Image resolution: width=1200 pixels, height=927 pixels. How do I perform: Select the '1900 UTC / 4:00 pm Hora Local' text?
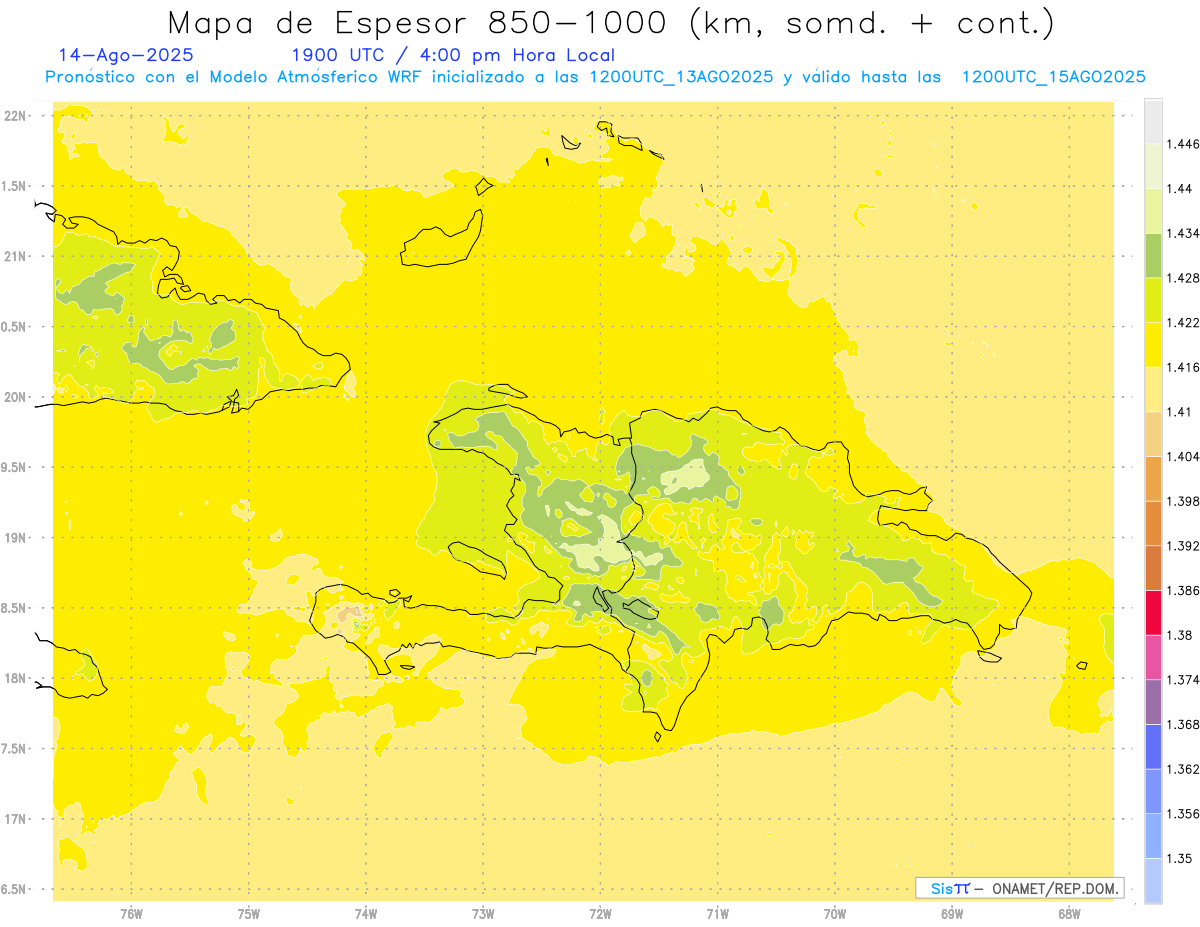click(453, 56)
